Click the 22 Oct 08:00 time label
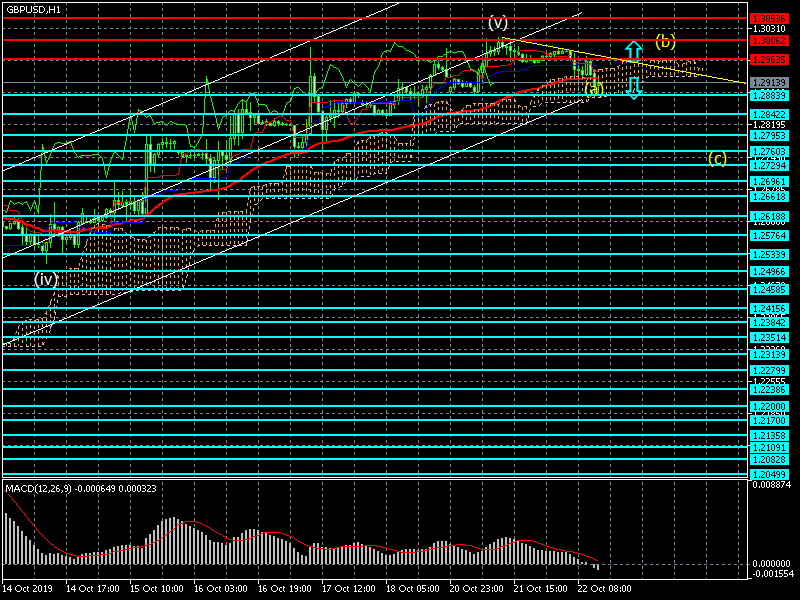Image resolution: width=800 pixels, height=600 pixels. (x=605, y=589)
